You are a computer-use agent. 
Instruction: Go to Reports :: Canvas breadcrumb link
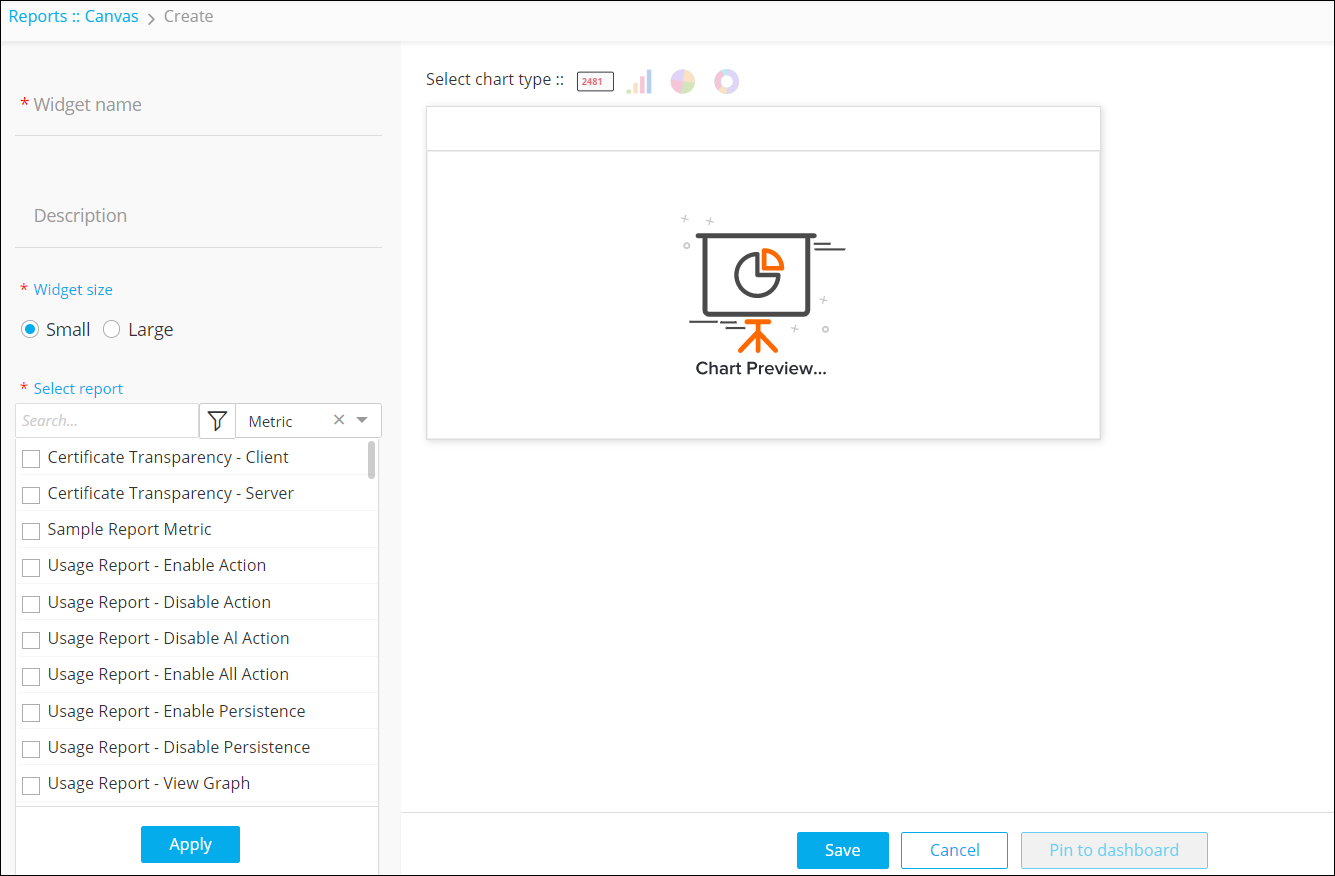point(74,16)
